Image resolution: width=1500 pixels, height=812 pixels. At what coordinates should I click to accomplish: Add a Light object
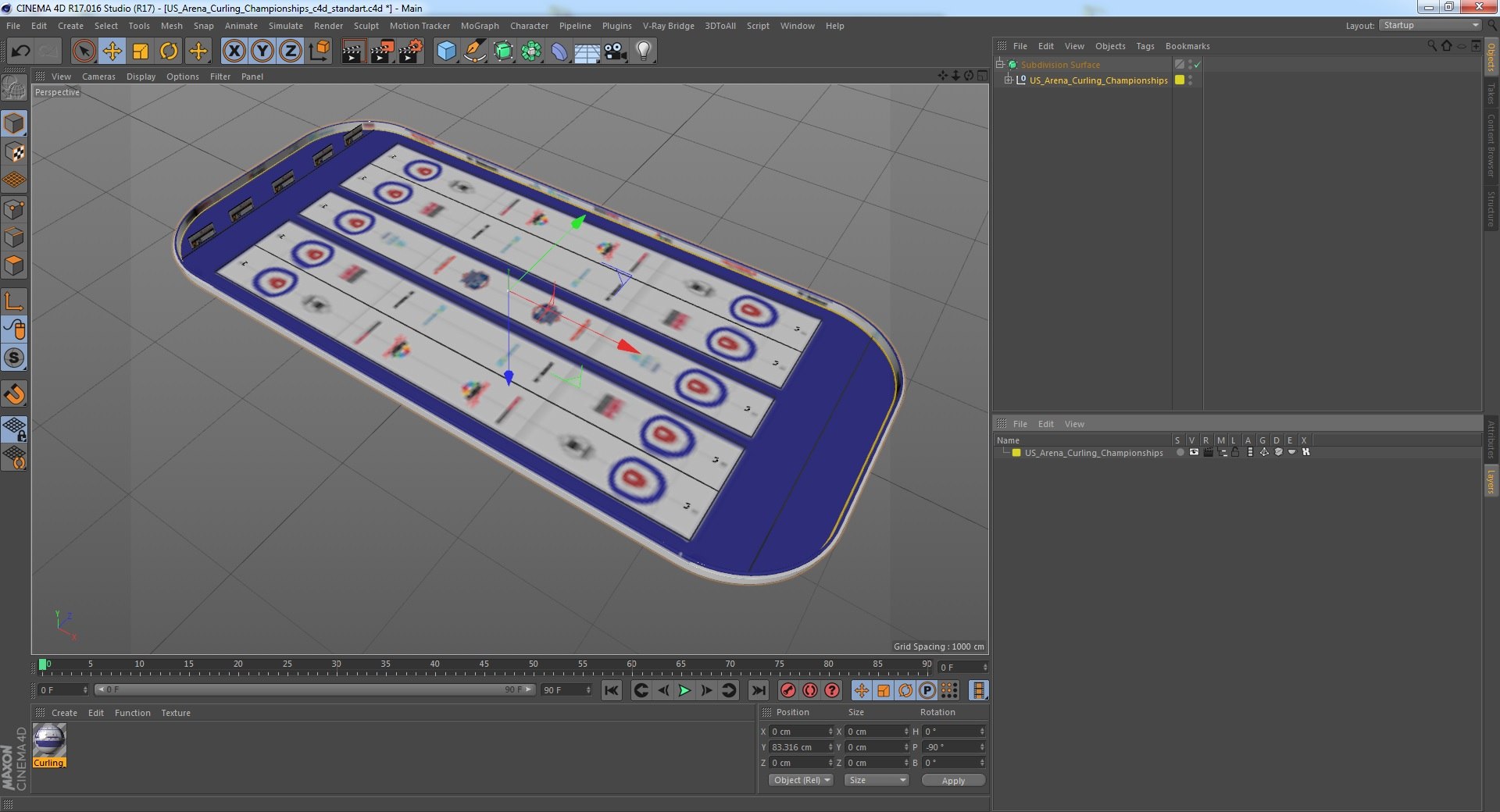point(643,52)
